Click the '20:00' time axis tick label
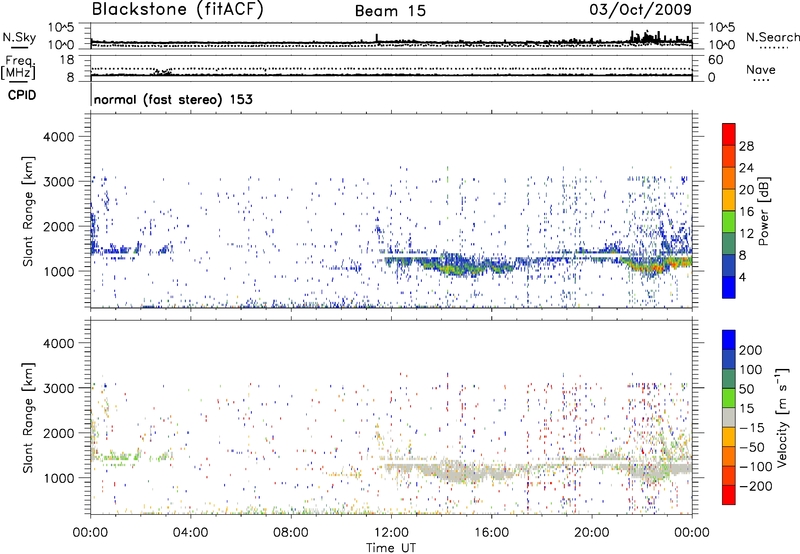 point(592,533)
